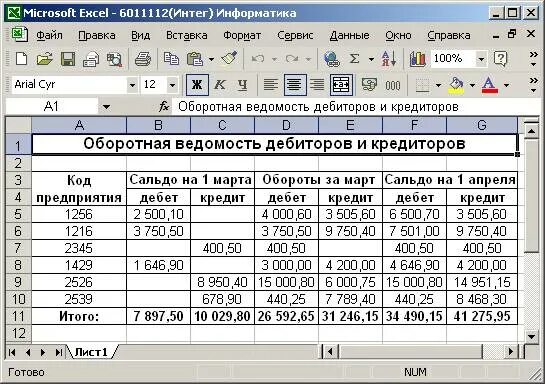Click the Chart Wizard icon
Image resolution: width=545 pixels, height=384 pixels.
pos(417,59)
